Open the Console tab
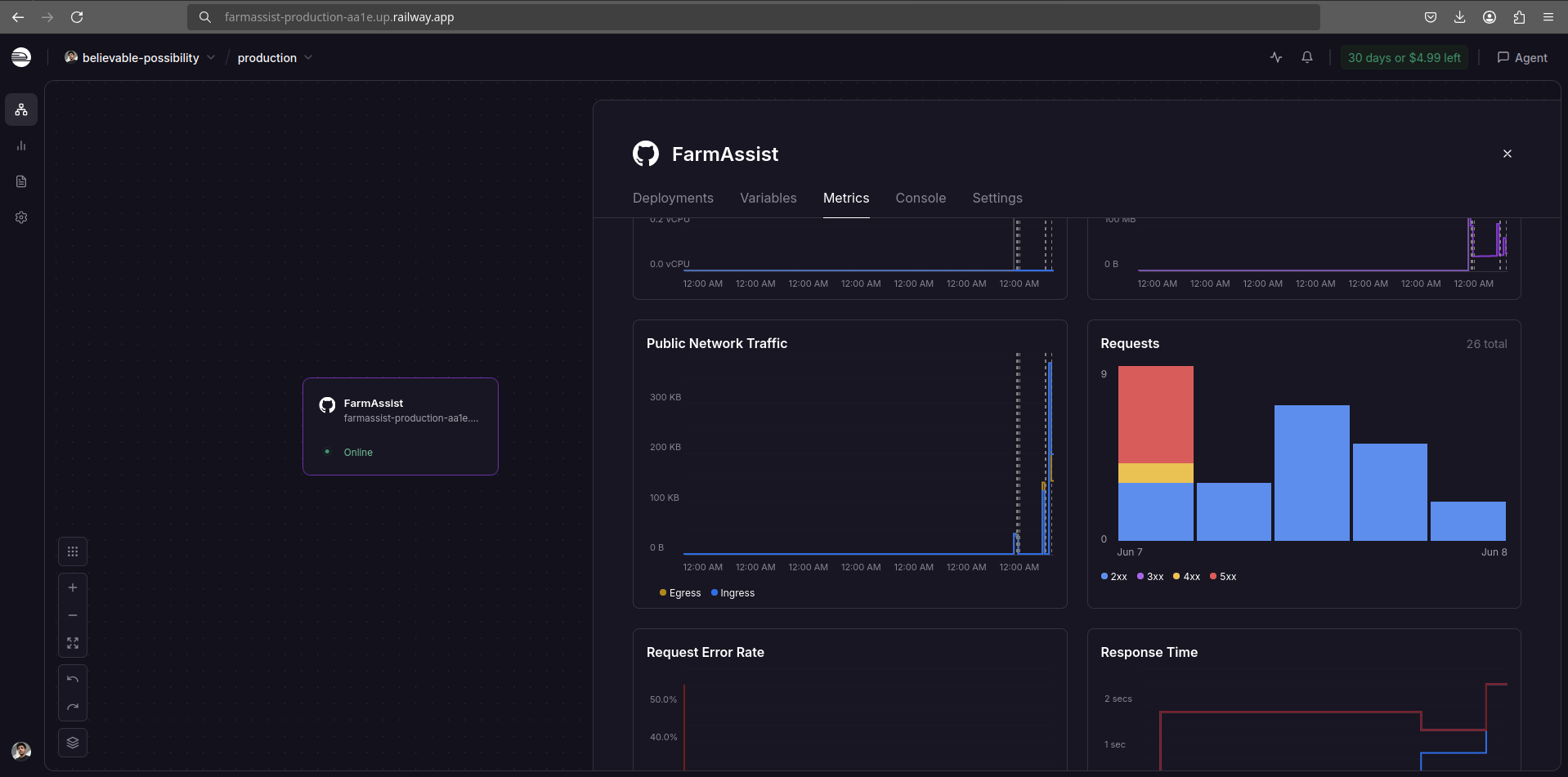This screenshot has width=1568, height=777. [921, 198]
